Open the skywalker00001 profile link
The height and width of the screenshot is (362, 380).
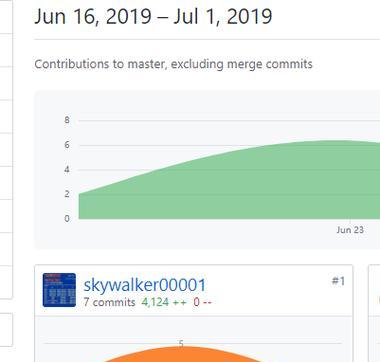[145, 285]
